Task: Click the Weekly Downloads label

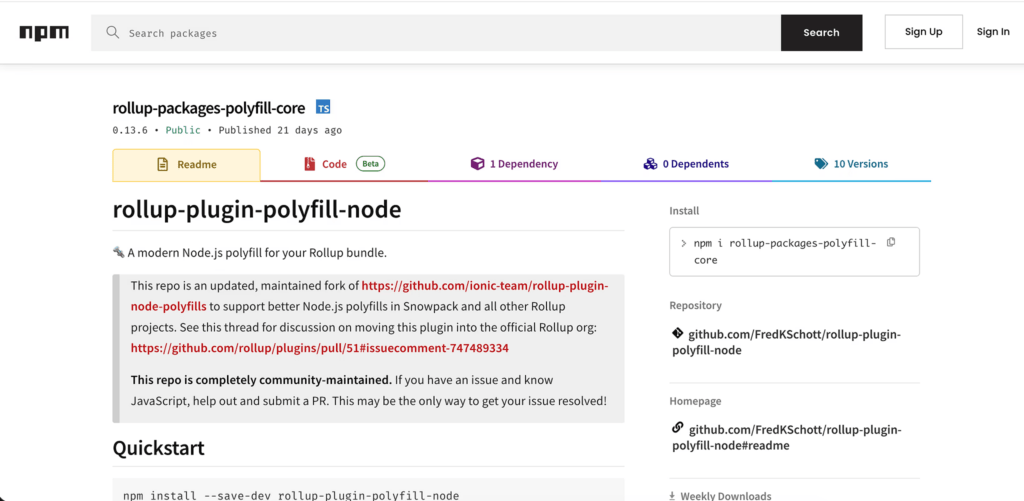Action: [x=726, y=496]
